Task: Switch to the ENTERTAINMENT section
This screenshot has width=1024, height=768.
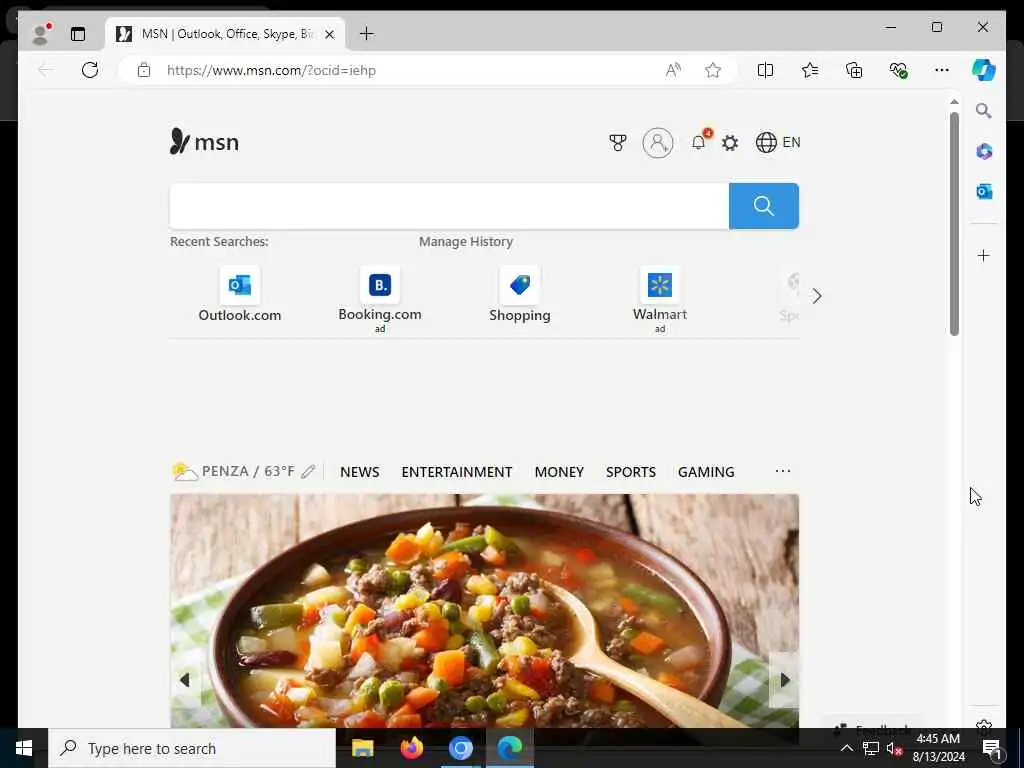Action: (456, 472)
